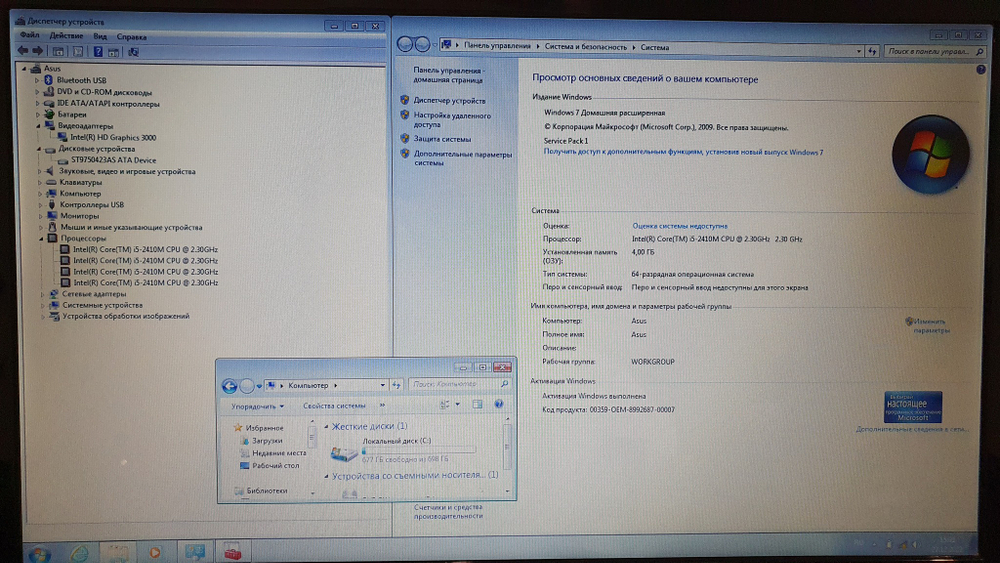
Task: Click the Оценка системы недоступна link
Action: click(679, 226)
